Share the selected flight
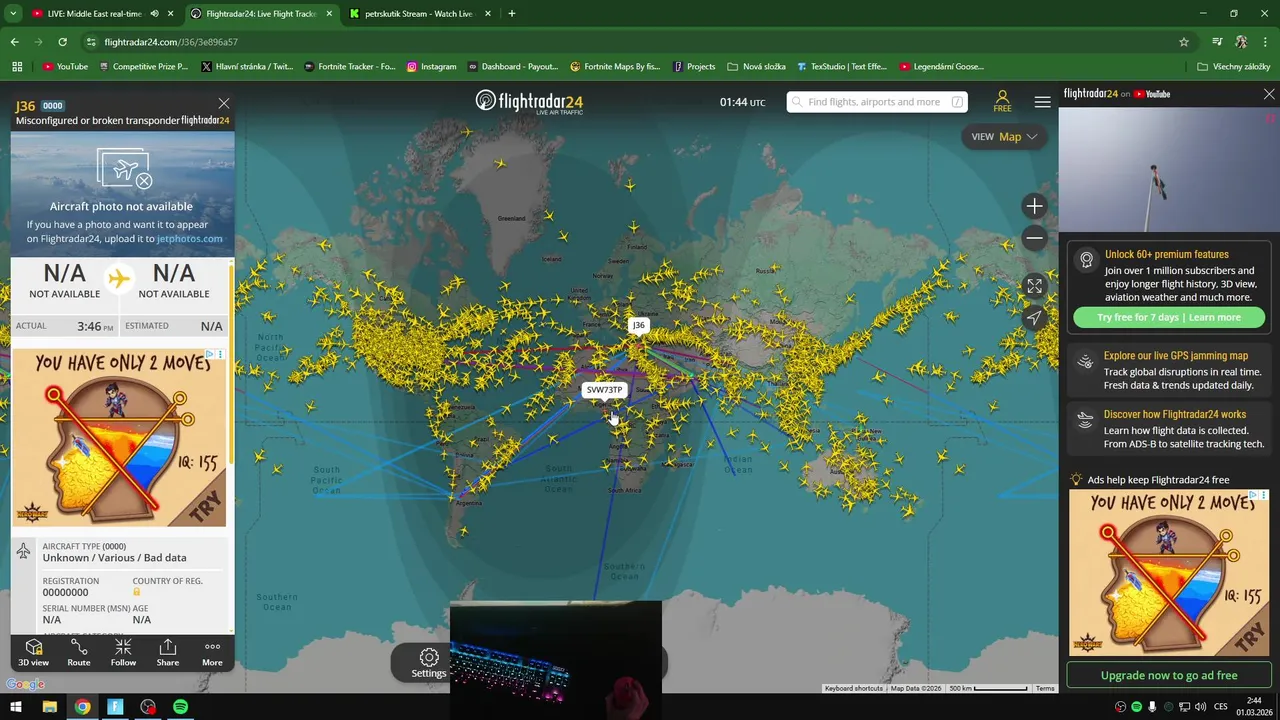 168,652
